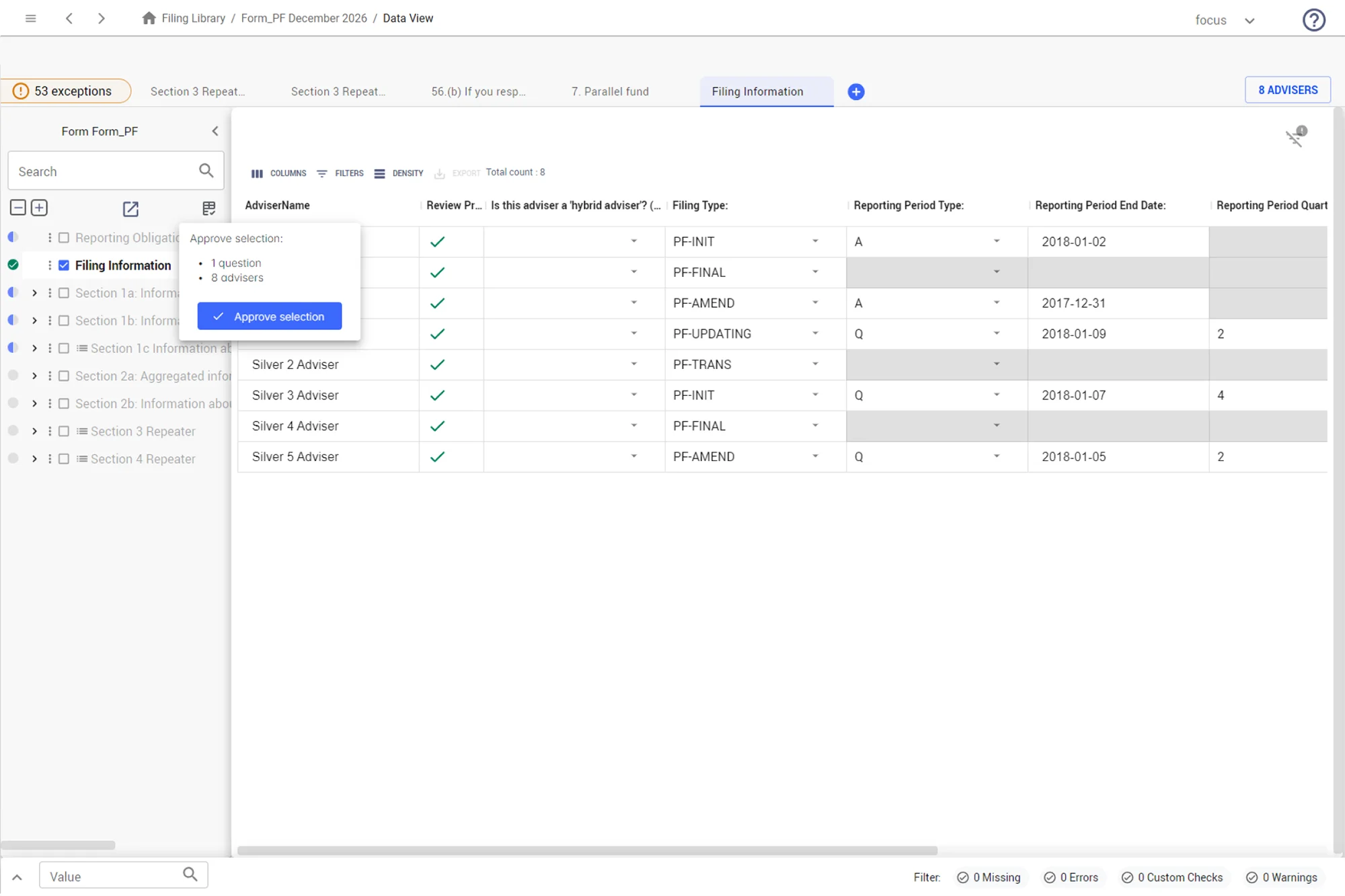Tick the Section 4 Repeater checkbox

coord(64,459)
